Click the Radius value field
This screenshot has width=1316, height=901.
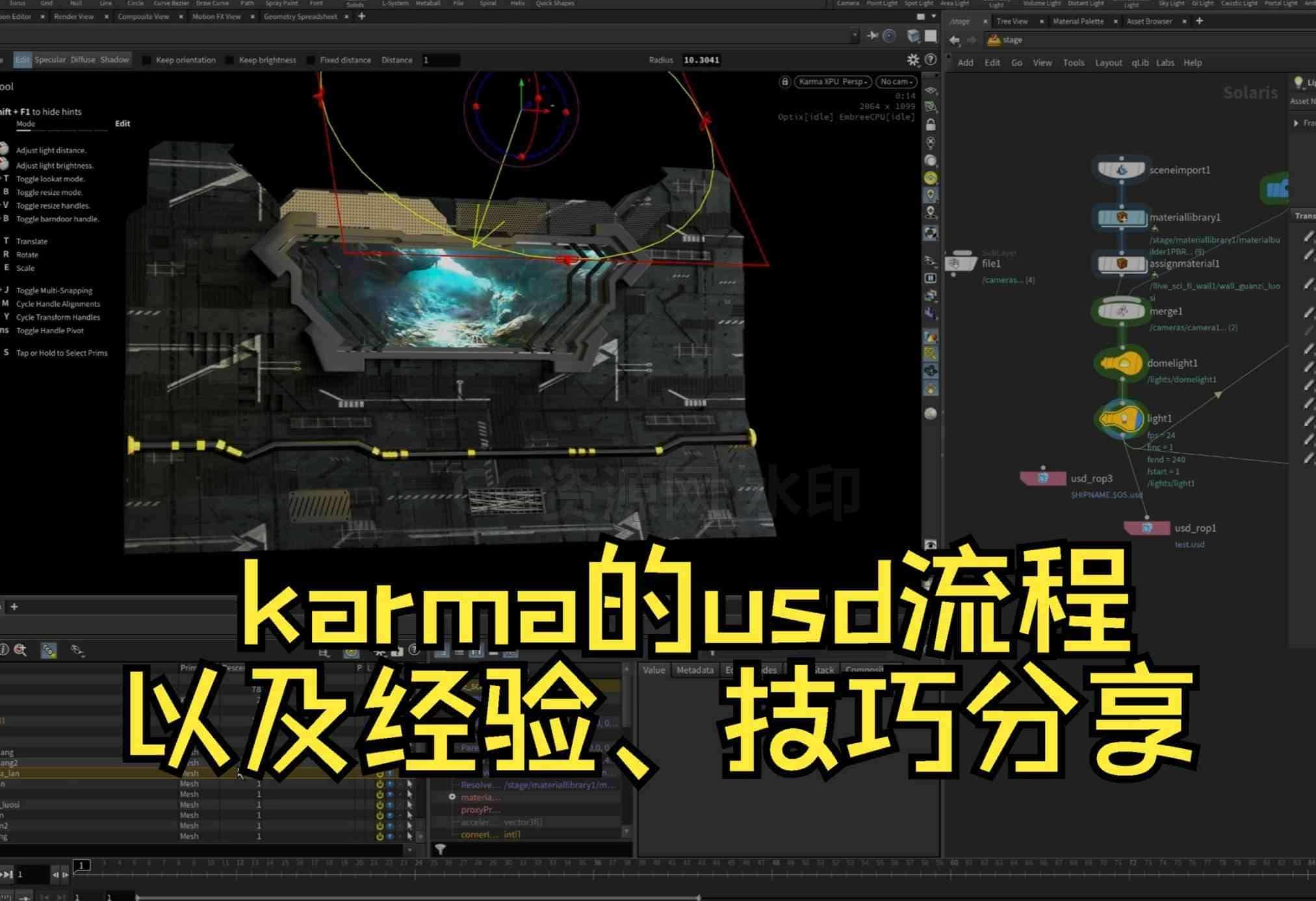703,60
